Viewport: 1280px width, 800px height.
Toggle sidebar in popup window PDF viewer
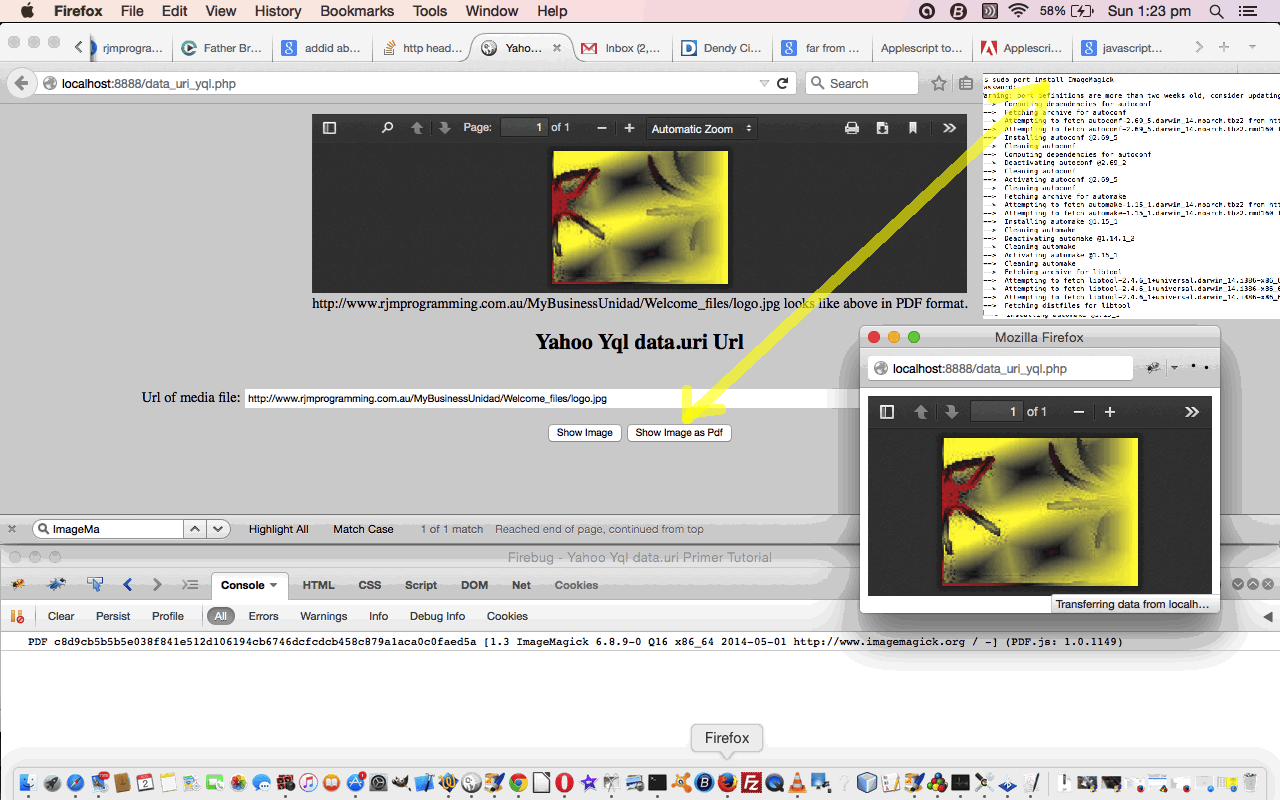click(x=886, y=412)
